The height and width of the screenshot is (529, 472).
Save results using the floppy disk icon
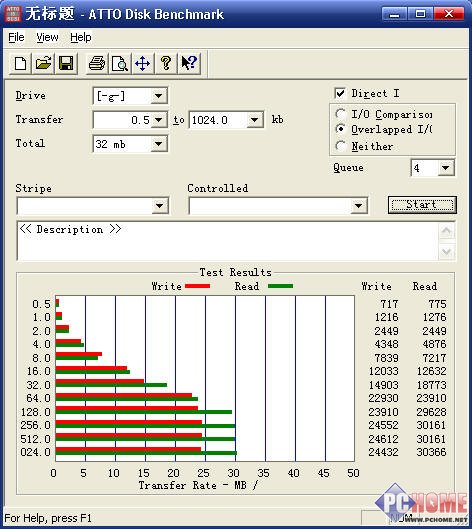(x=66, y=63)
